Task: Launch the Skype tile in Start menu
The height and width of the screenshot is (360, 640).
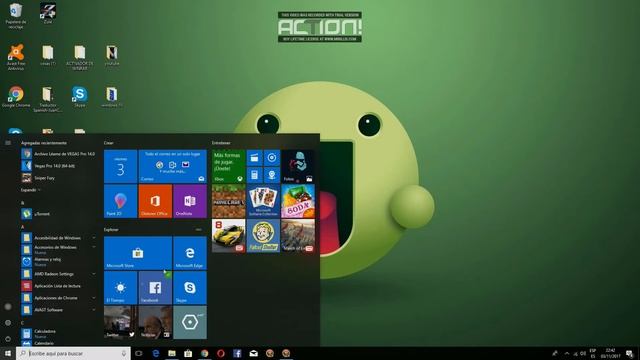Action: click(190, 288)
